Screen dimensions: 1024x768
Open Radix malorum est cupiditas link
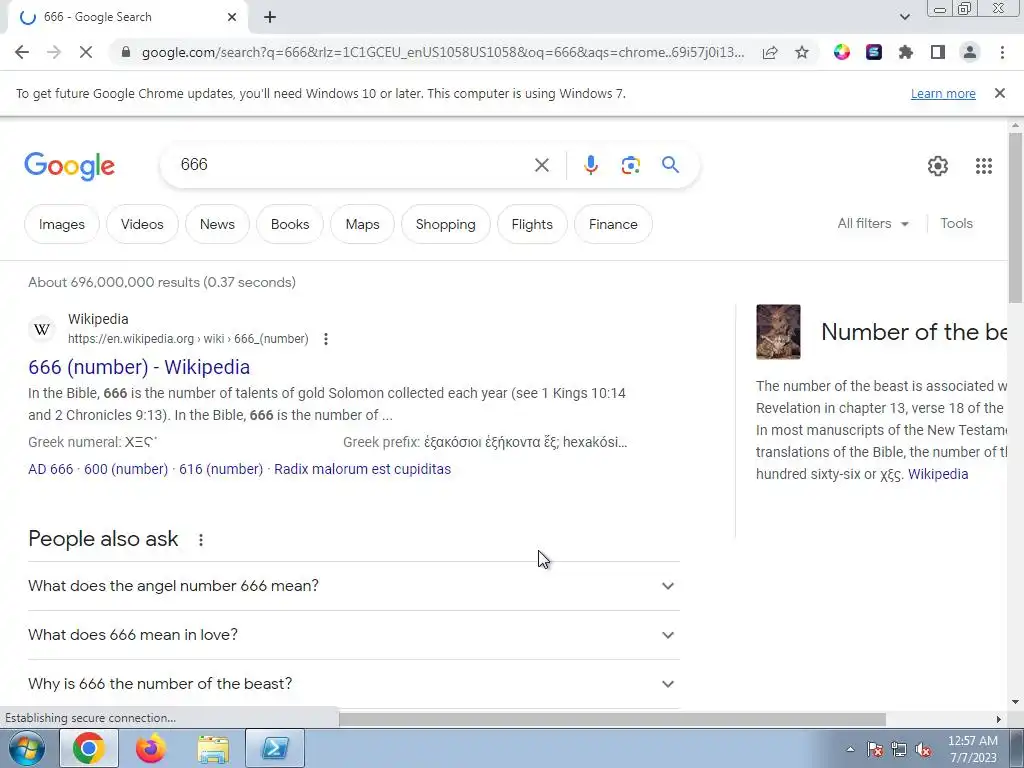pyautogui.click(x=362, y=469)
